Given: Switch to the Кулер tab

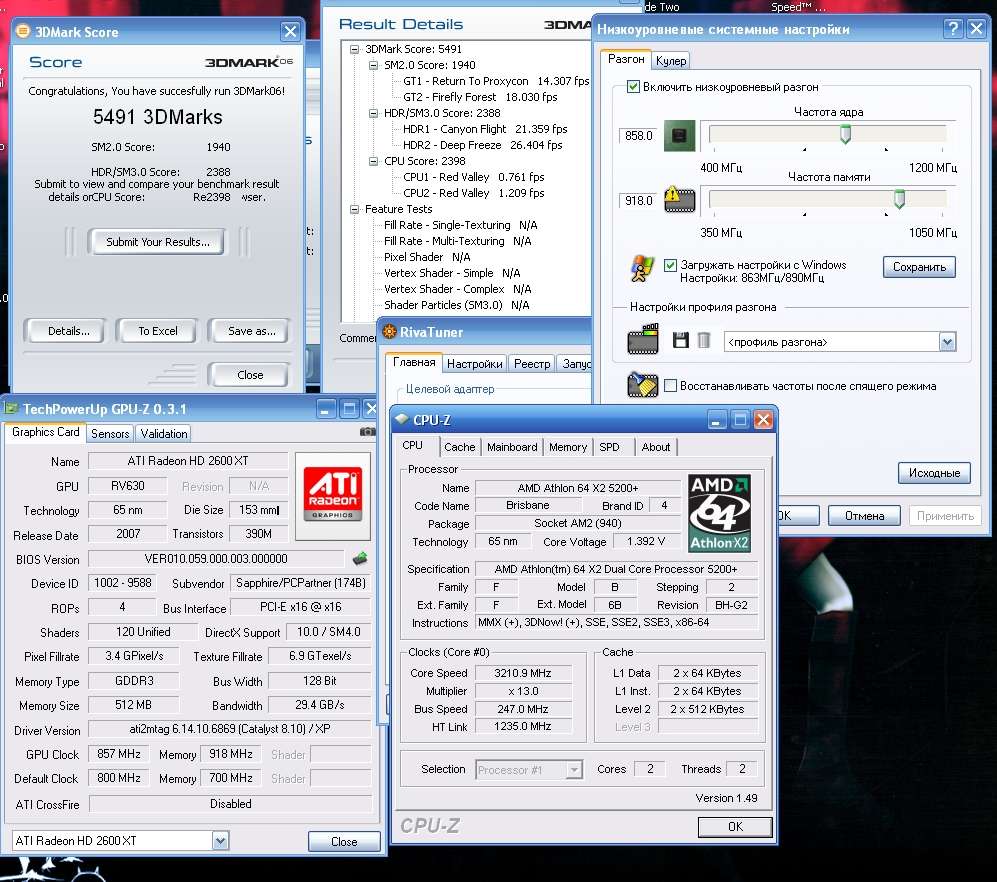Looking at the screenshot, I should tap(671, 60).
